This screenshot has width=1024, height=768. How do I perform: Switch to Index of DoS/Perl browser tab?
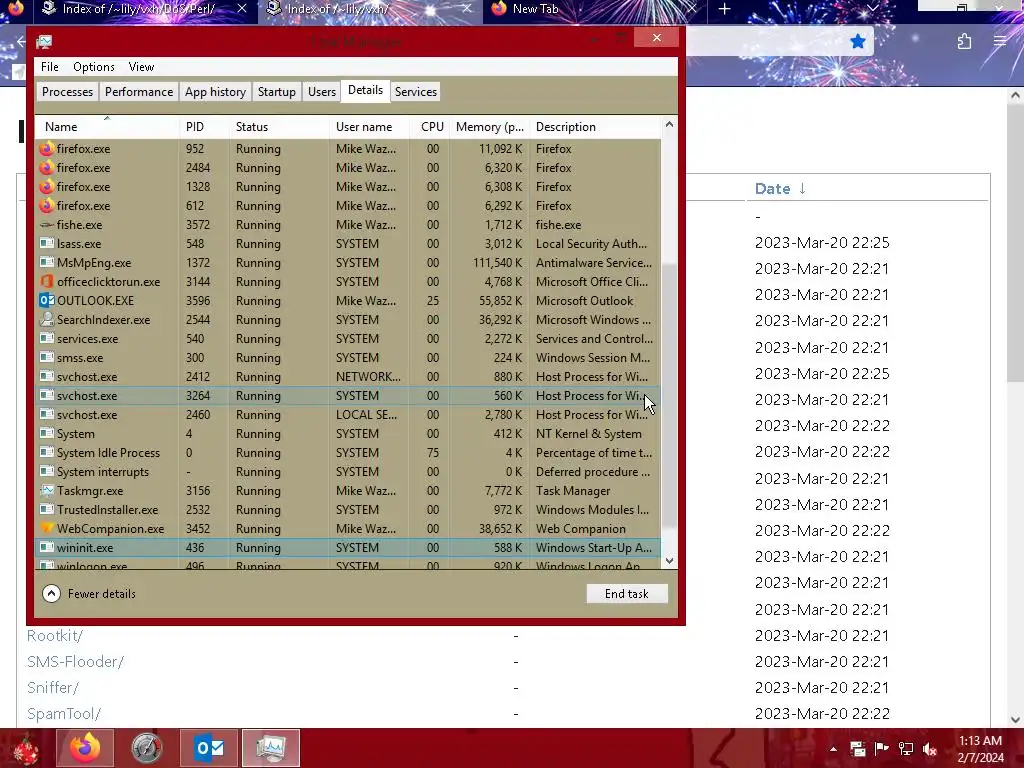tap(144, 9)
